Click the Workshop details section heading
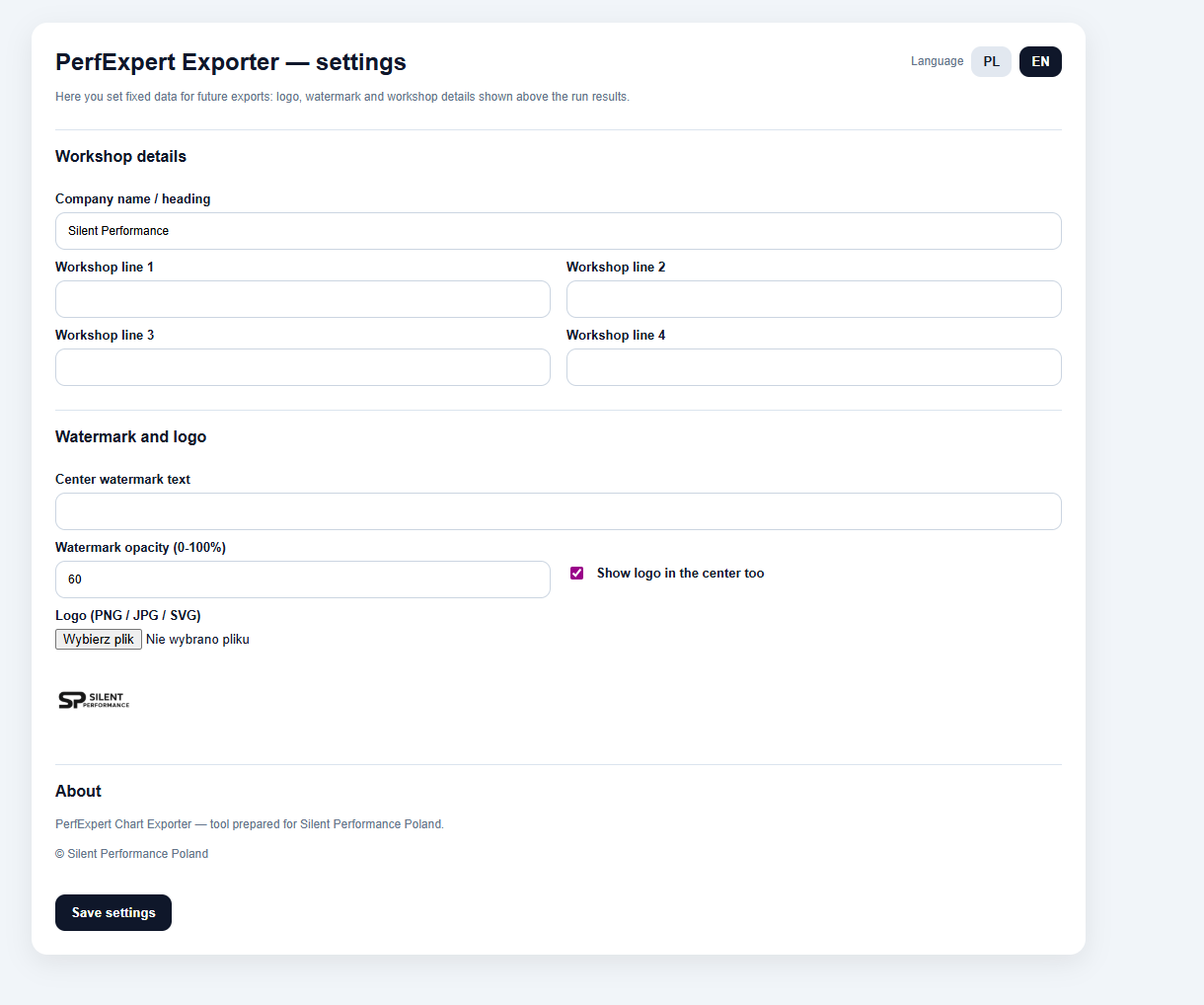The height and width of the screenshot is (1005, 1204). 120,156
